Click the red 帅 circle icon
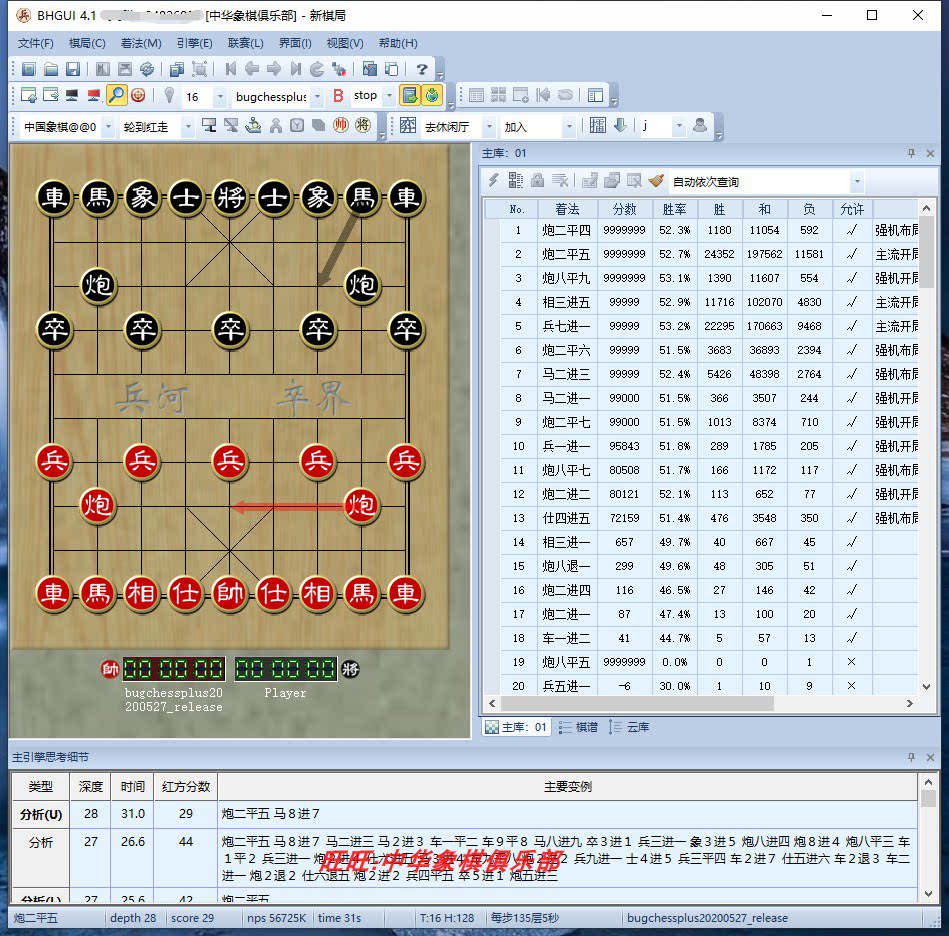Screen dimensions: 949x936 341,125
